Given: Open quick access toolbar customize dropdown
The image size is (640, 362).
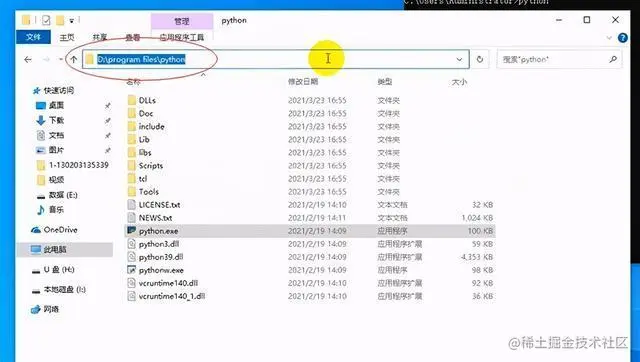Looking at the screenshot, I should pyautogui.click(x=71, y=20).
